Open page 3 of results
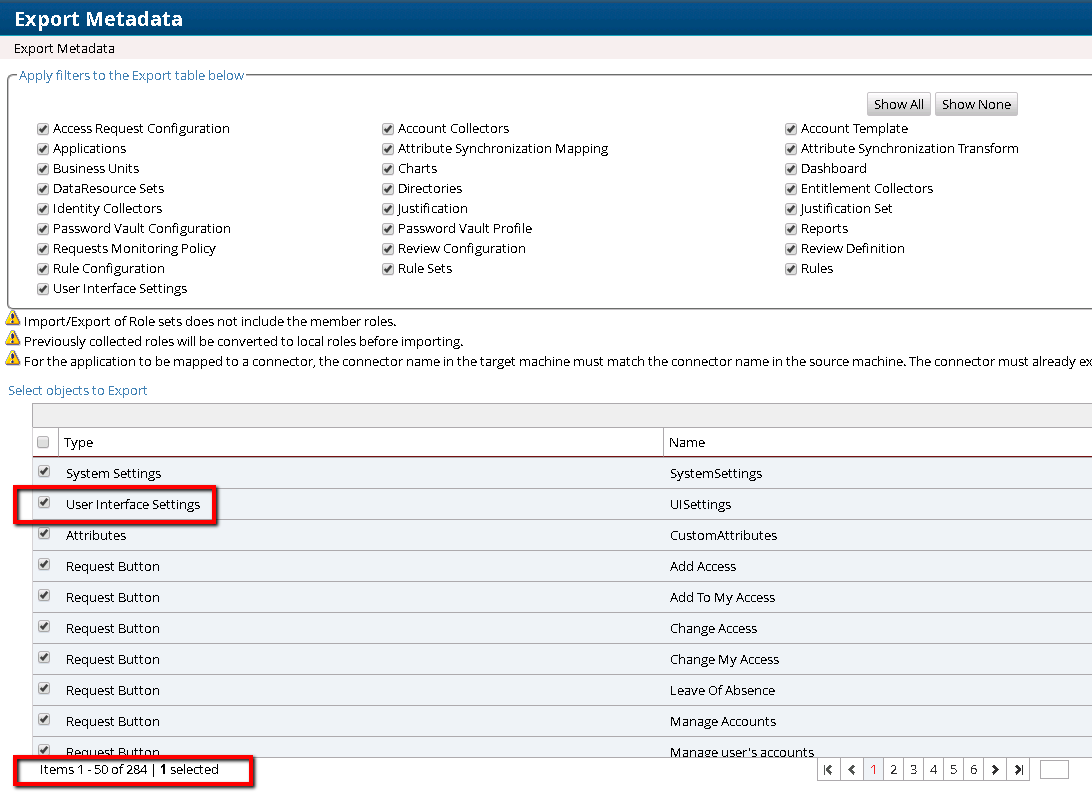 pos(914,770)
